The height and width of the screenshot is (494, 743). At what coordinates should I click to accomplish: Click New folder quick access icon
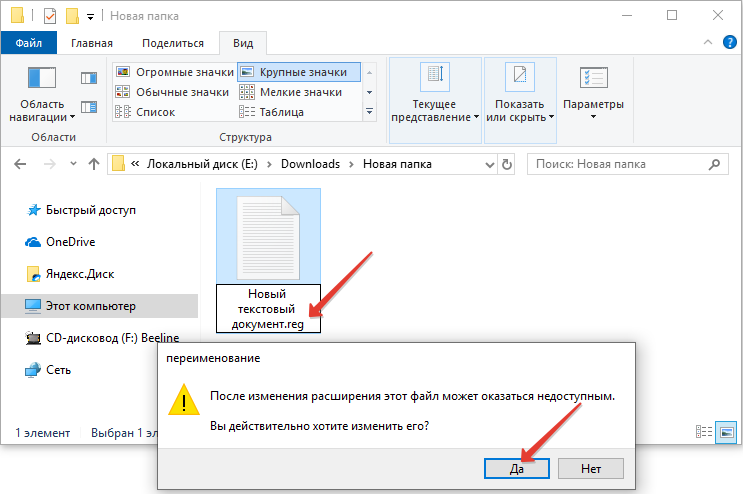pyautogui.click(x=72, y=16)
